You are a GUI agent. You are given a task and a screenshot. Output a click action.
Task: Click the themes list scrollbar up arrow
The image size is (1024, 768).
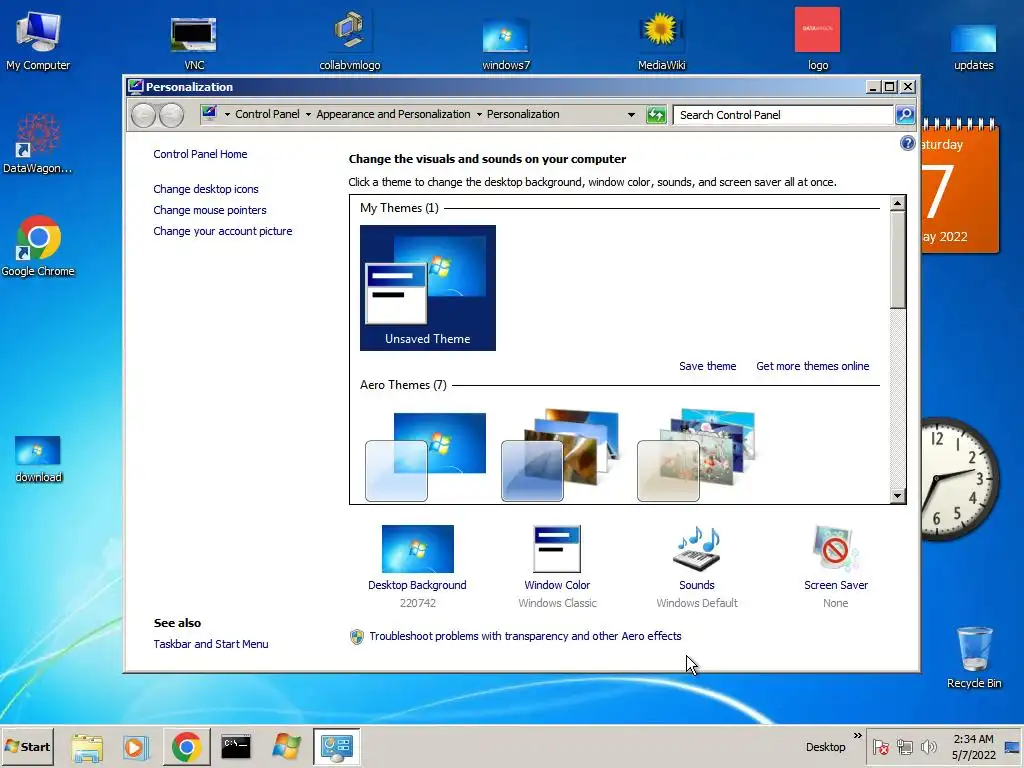pyautogui.click(x=898, y=203)
